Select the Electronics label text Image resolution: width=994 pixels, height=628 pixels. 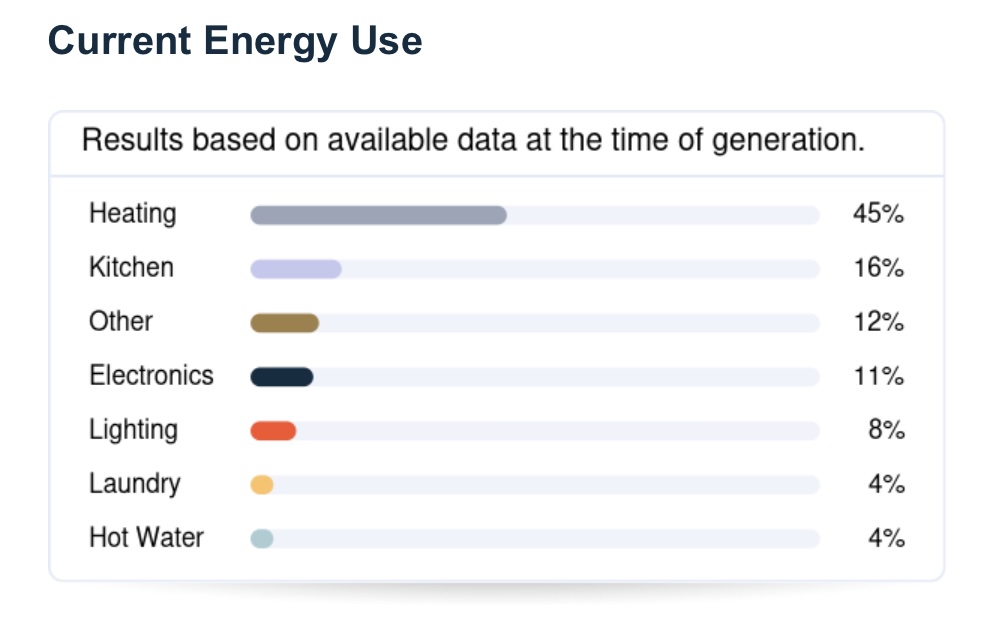[151, 376]
